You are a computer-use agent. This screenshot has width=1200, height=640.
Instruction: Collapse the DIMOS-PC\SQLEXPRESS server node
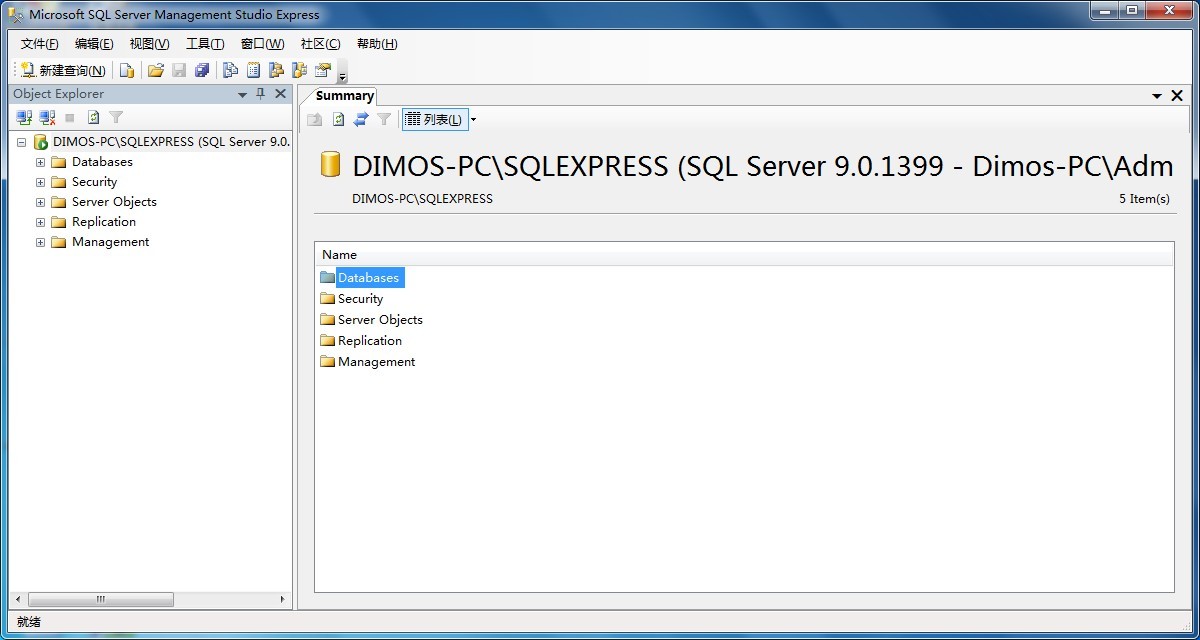(21, 142)
